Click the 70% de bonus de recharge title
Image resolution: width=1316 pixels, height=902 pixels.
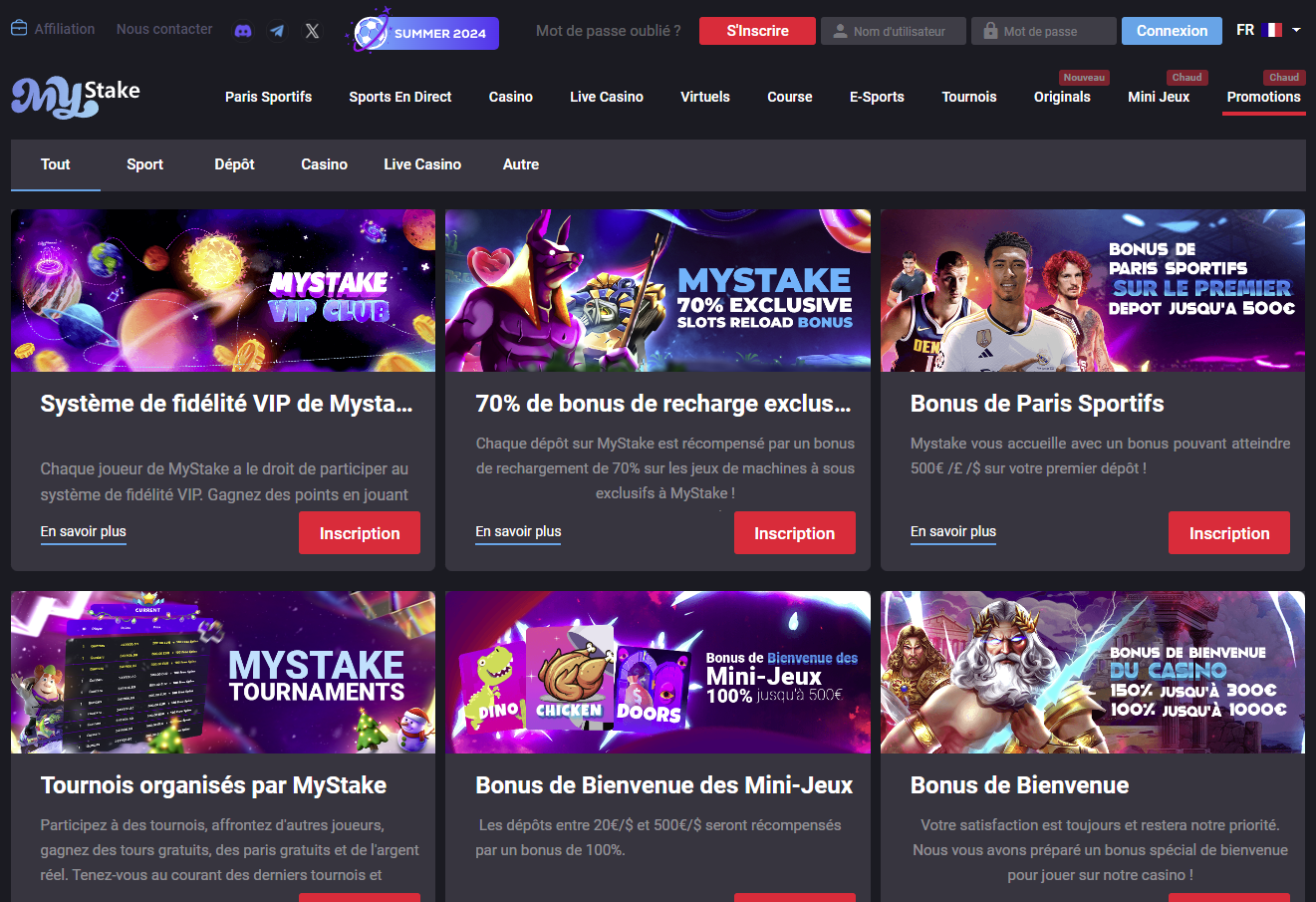pos(663,404)
